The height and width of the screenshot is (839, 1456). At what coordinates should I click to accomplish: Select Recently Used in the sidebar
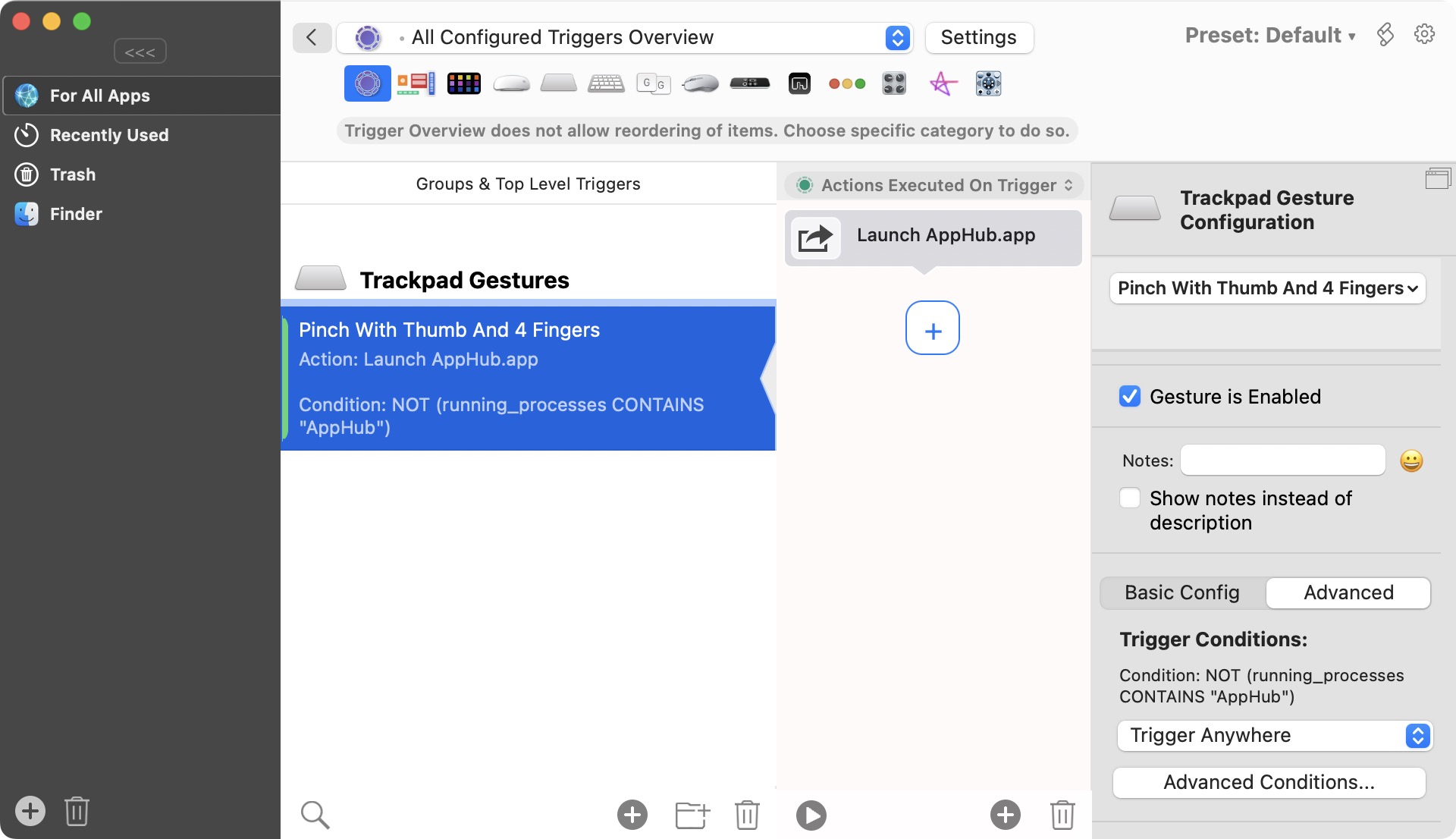tap(108, 135)
